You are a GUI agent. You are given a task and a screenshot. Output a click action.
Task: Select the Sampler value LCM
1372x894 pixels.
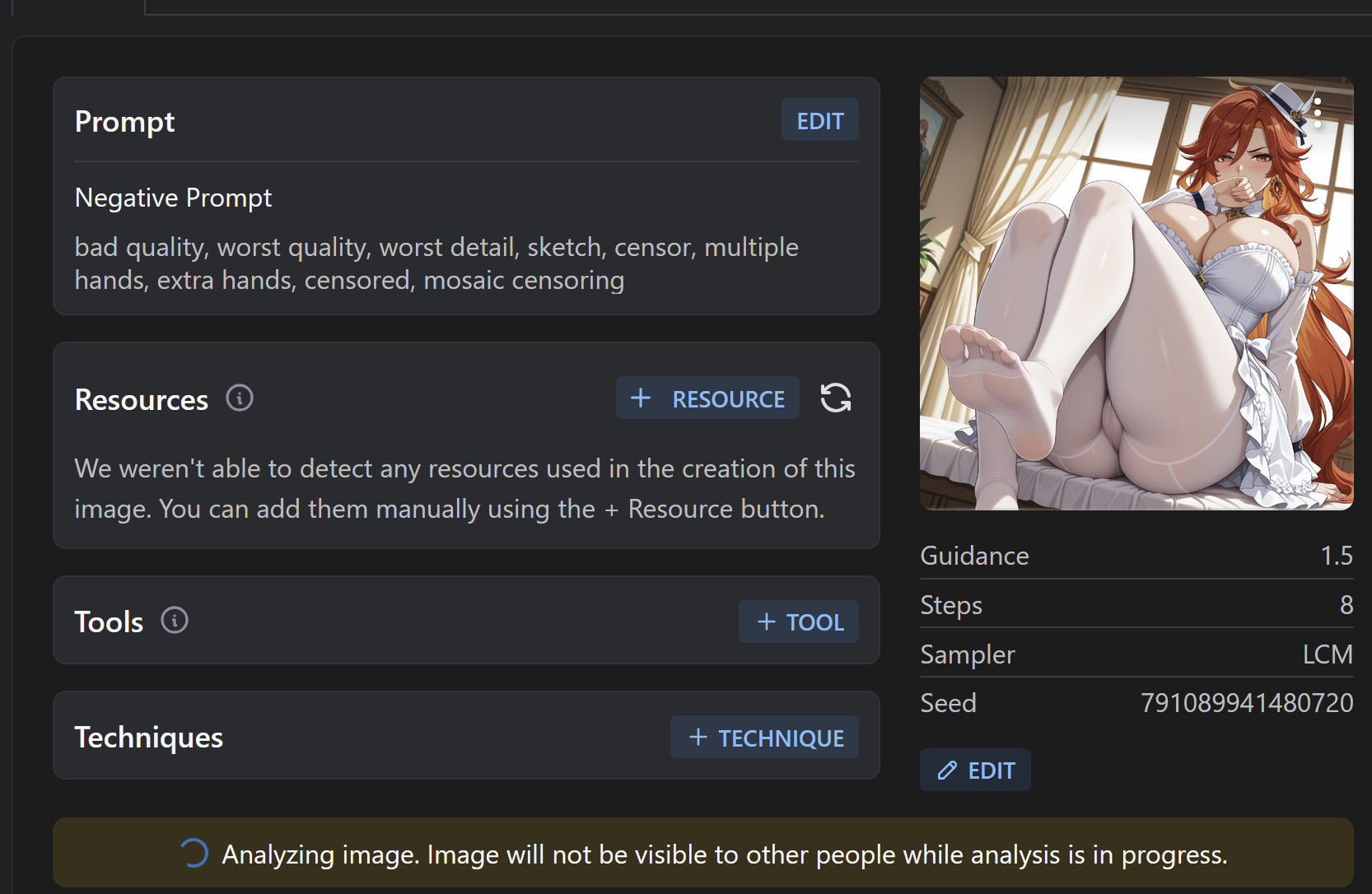[1328, 654]
